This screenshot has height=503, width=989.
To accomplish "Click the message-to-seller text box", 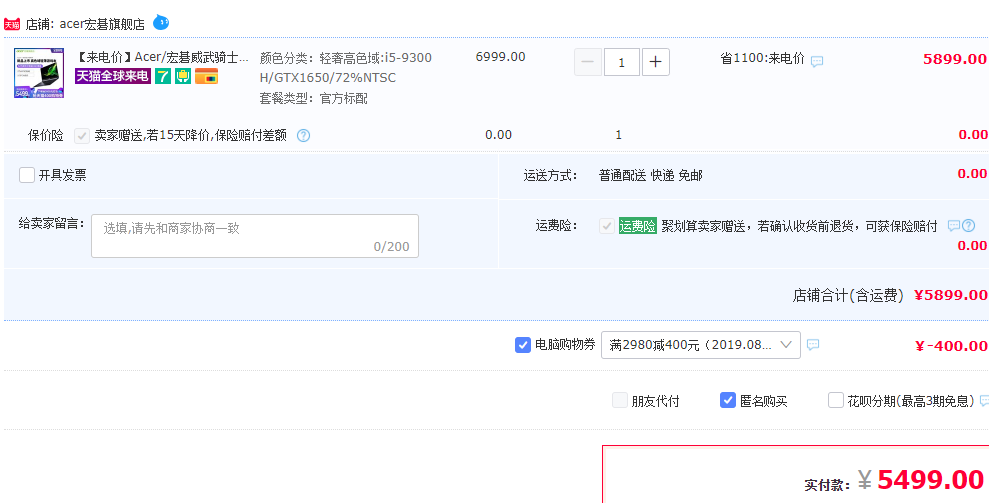I will pyautogui.click(x=255, y=236).
